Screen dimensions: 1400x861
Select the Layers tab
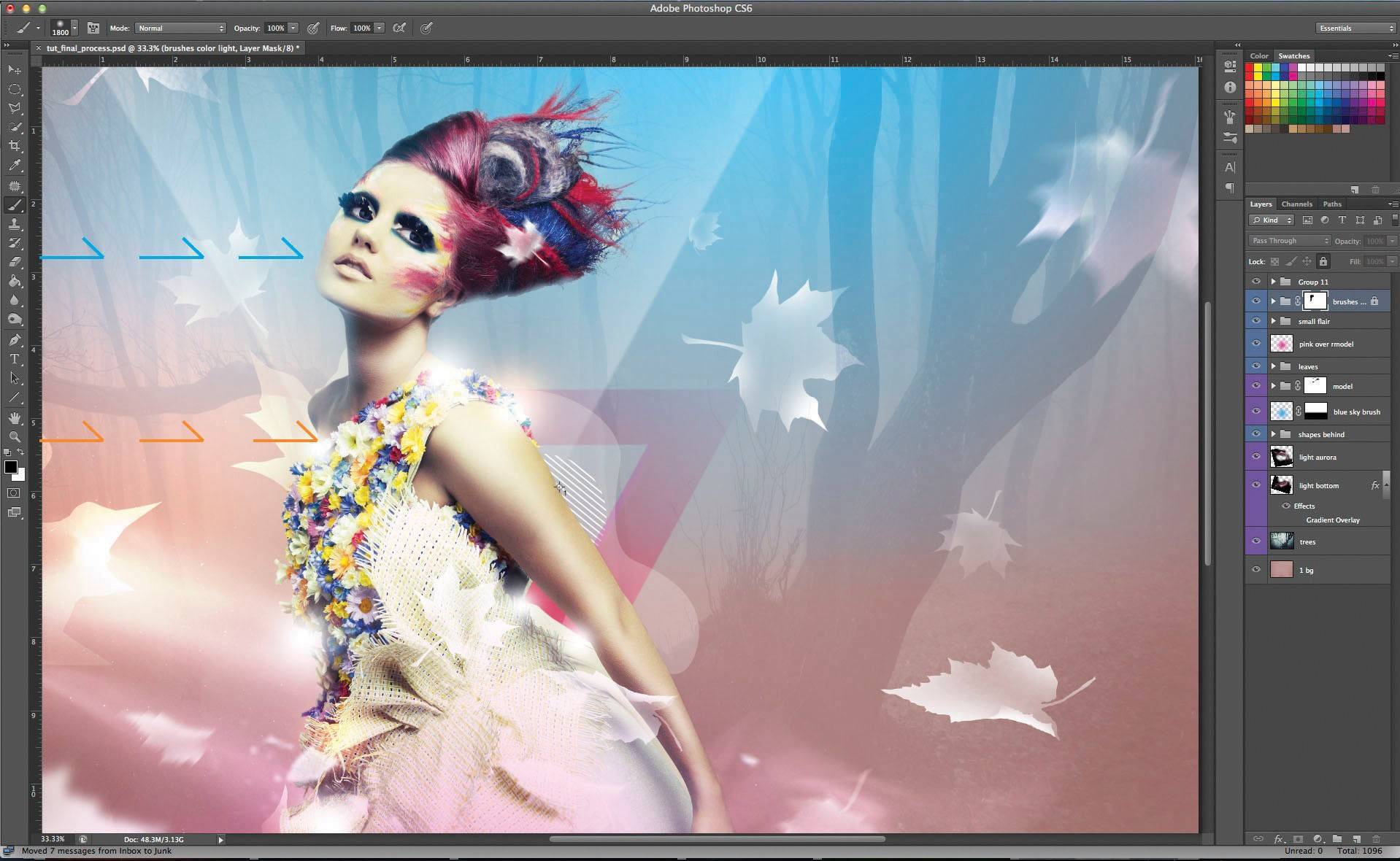click(x=1261, y=204)
